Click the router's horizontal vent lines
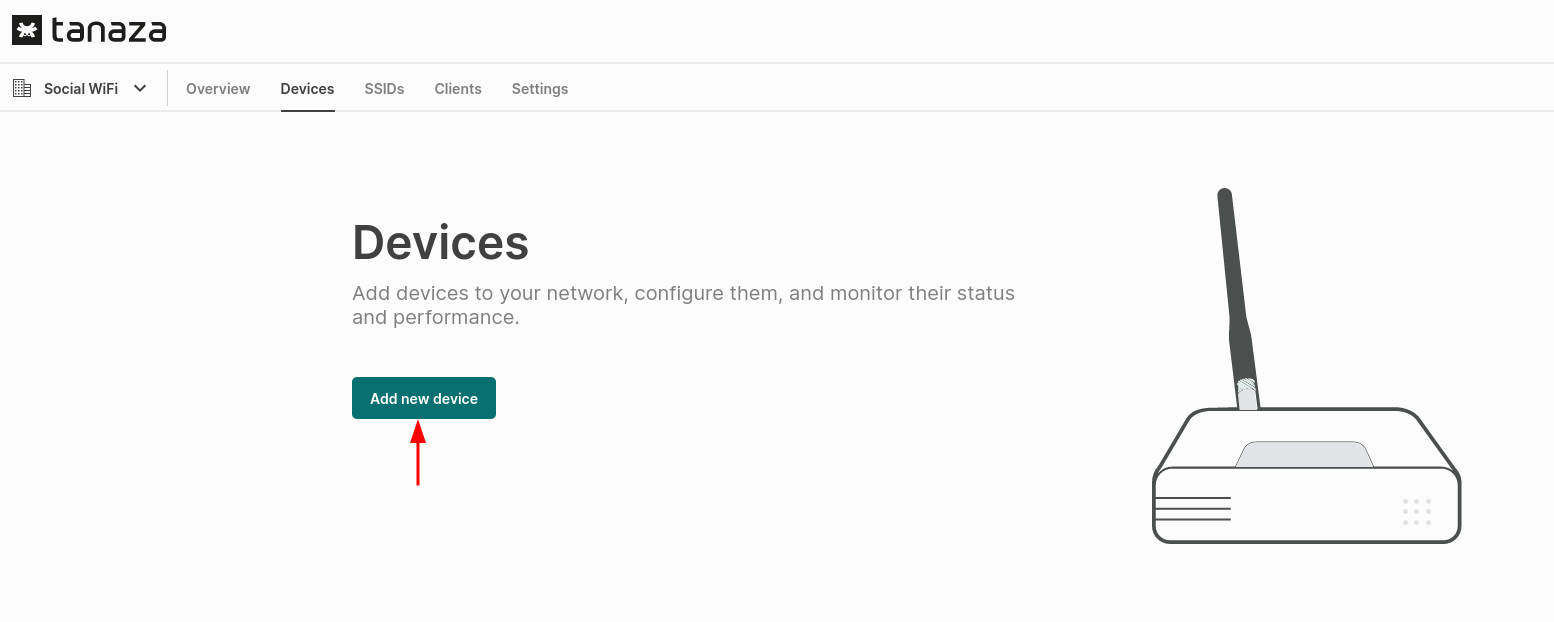 [x=1192, y=509]
